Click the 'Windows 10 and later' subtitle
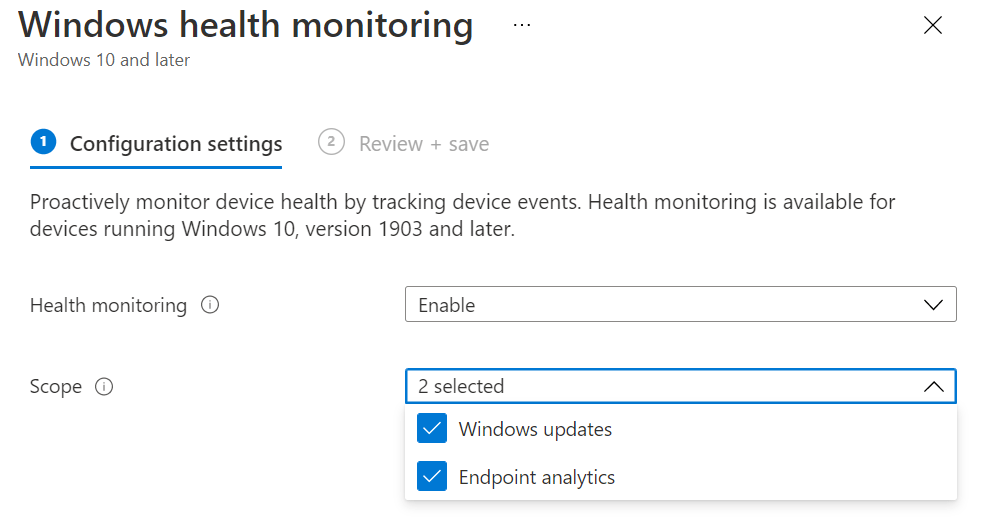Viewport: 983px width, 531px height. click(x=104, y=60)
